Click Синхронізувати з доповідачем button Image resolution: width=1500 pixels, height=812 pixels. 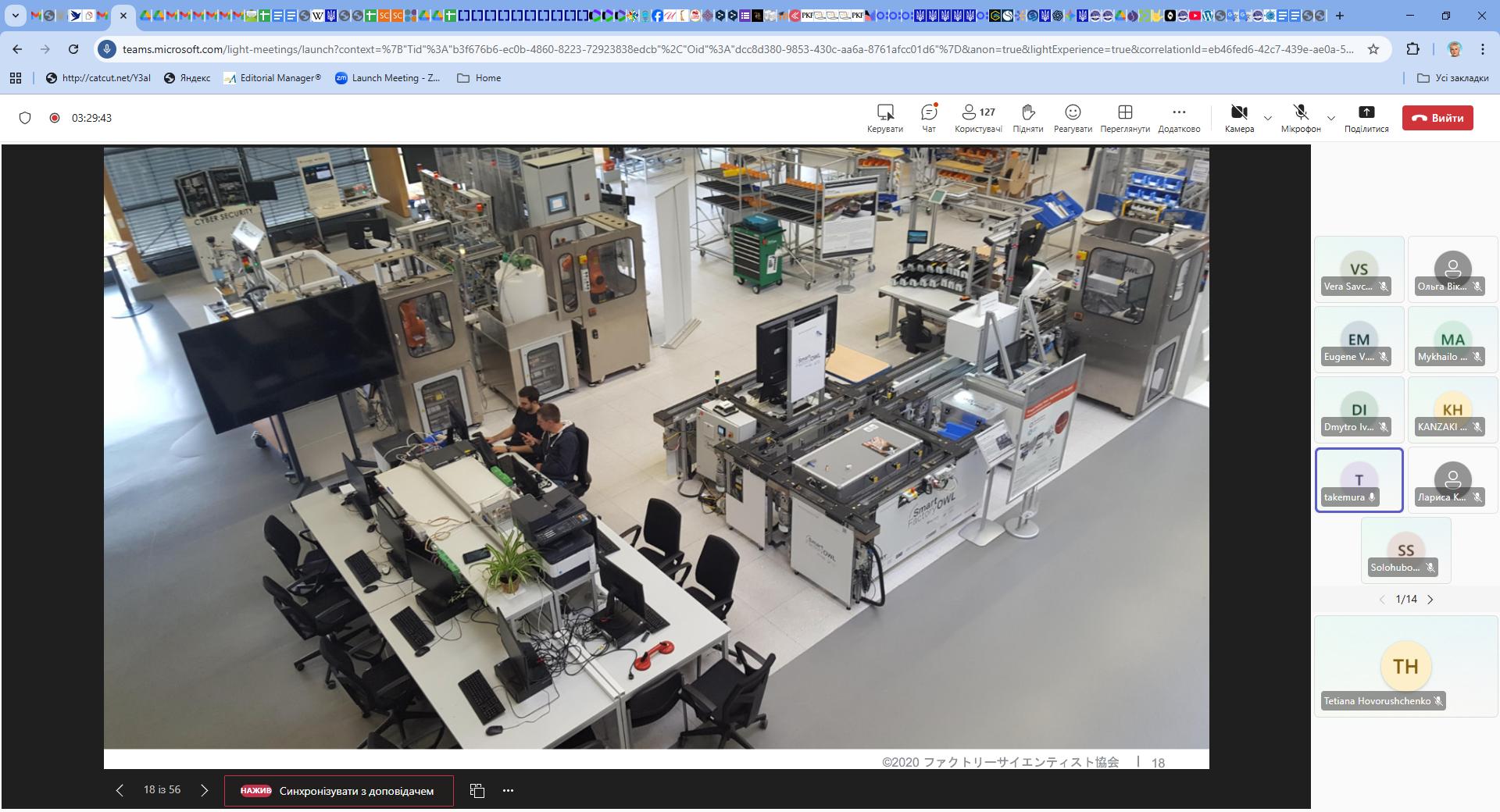[338, 790]
